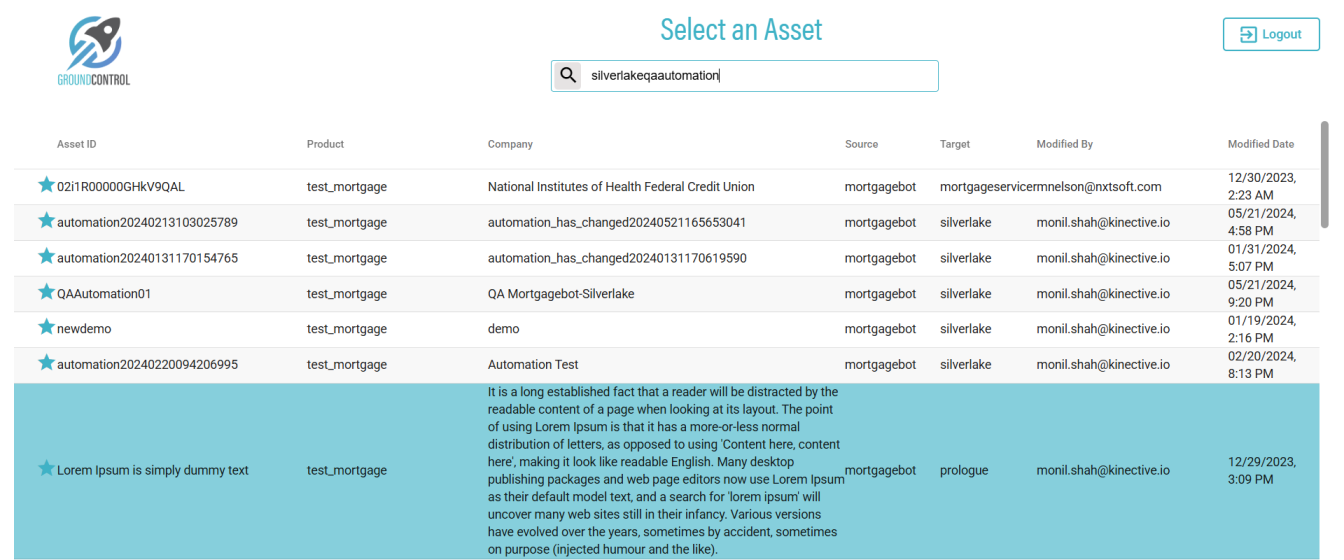
Task: Toggle favorite star for automation20240220094206995
Action: pyautogui.click(x=46, y=363)
